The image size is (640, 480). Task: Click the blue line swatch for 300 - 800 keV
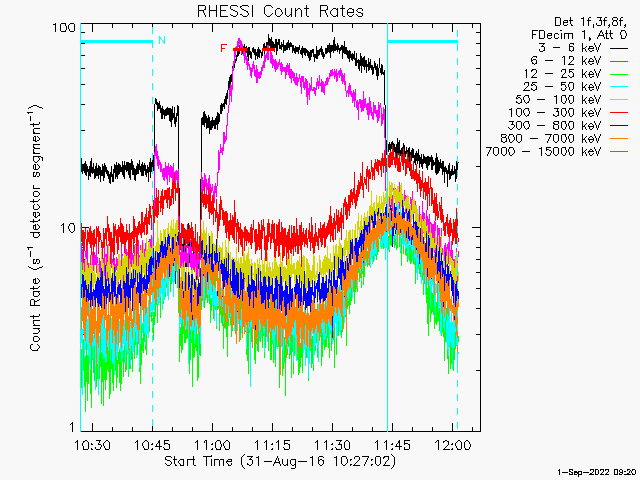pyautogui.click(x=619, y=126)
